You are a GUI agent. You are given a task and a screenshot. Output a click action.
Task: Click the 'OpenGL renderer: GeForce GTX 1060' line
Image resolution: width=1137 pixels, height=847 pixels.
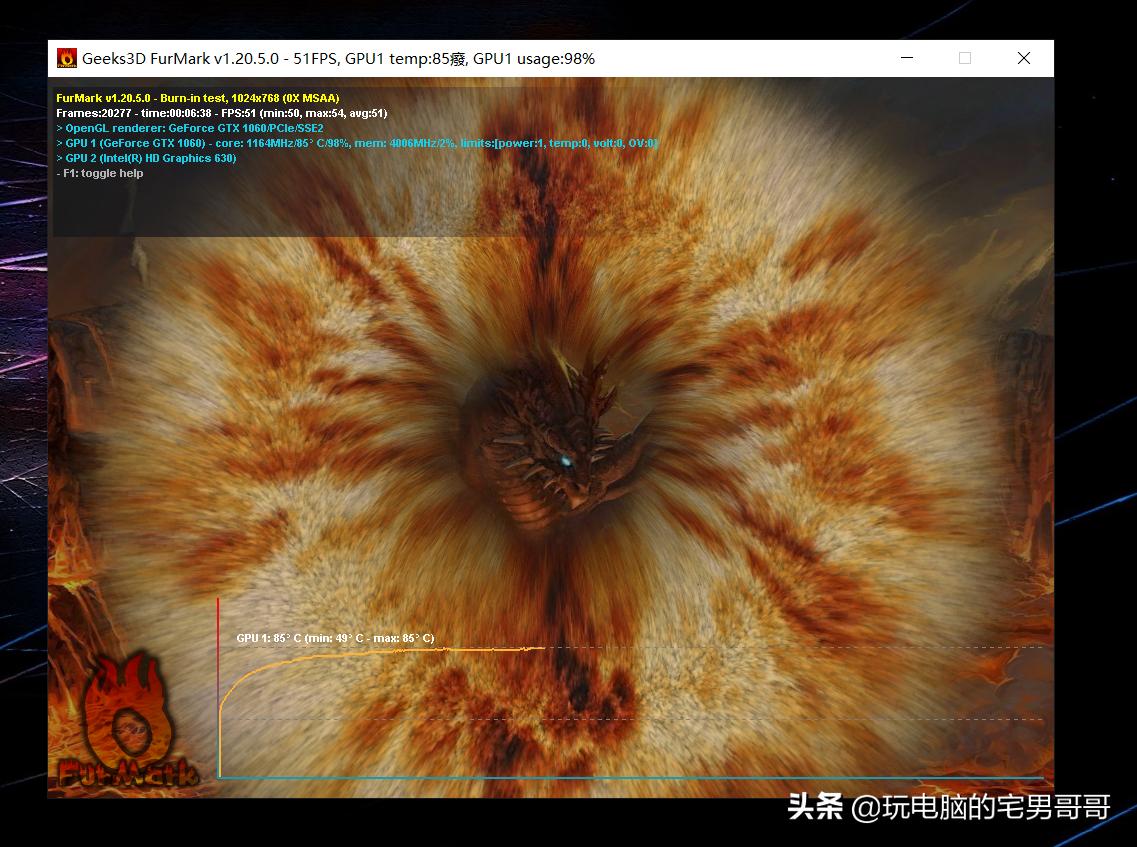pyautogui.click(x=190, y=128)
